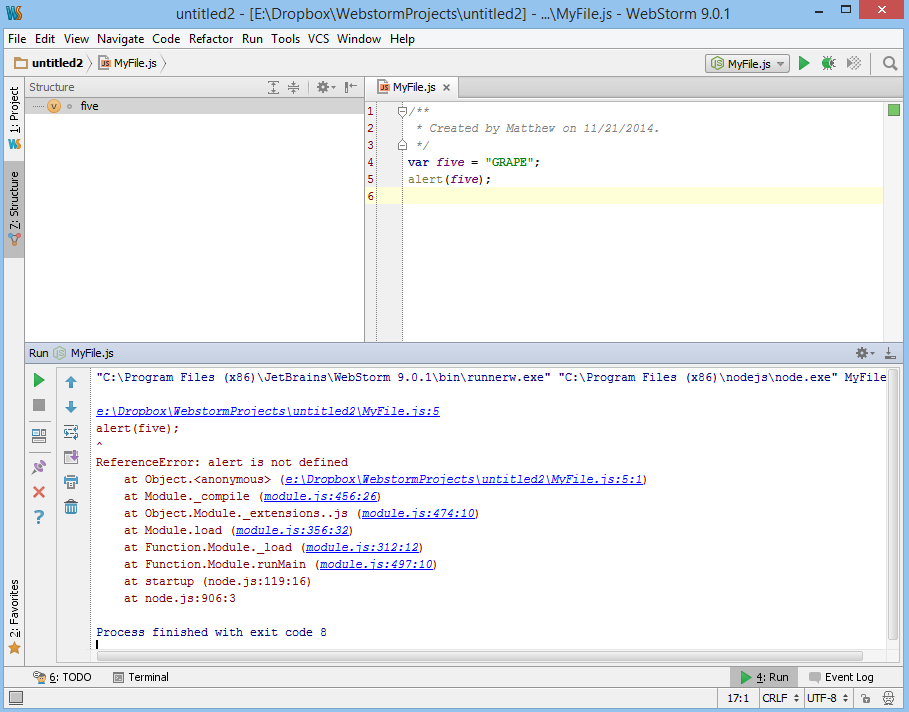Open Search Everywhere magnifier icon
909x712 pixels.
coord(890,63)
